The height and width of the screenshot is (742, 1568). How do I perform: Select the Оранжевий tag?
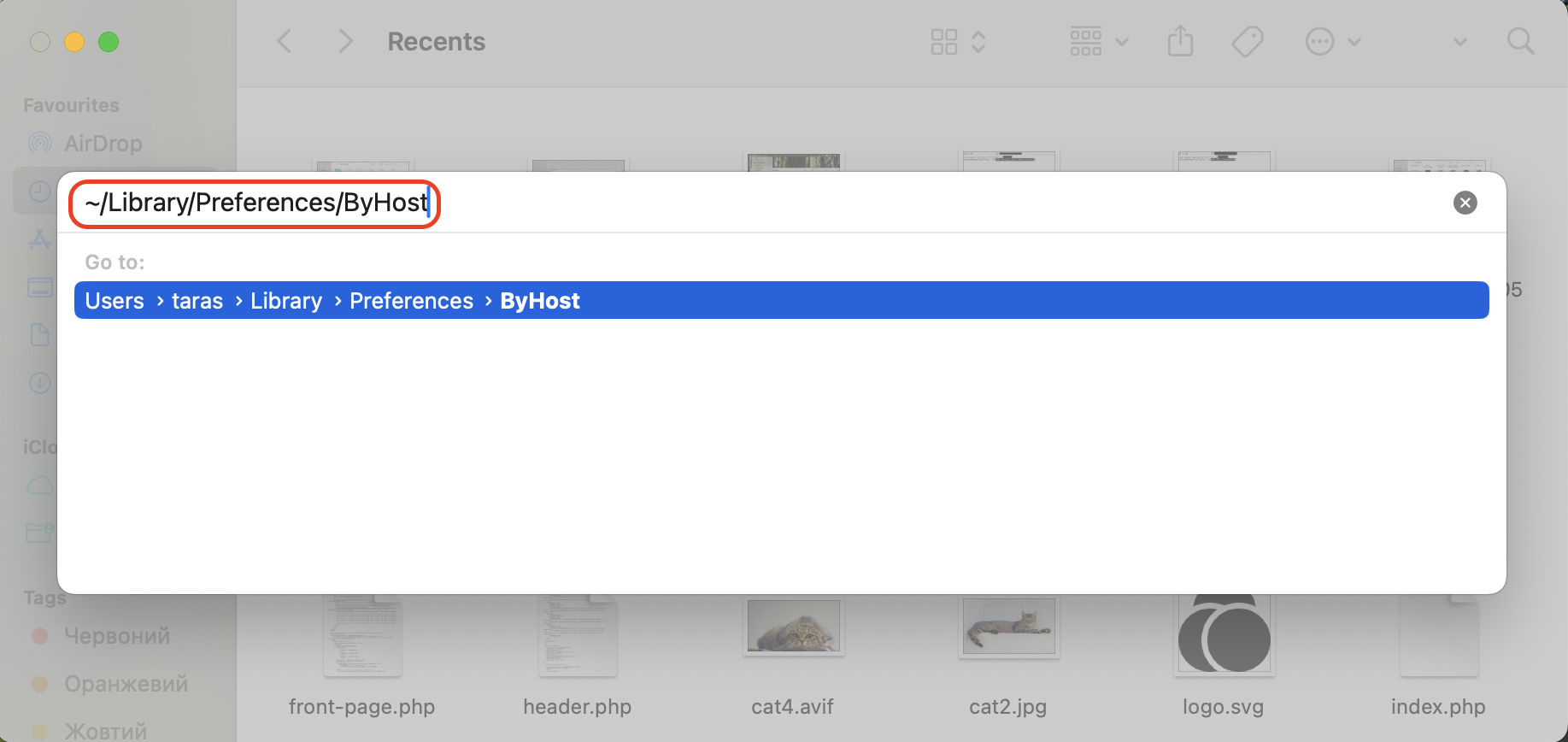coord(126,683)
